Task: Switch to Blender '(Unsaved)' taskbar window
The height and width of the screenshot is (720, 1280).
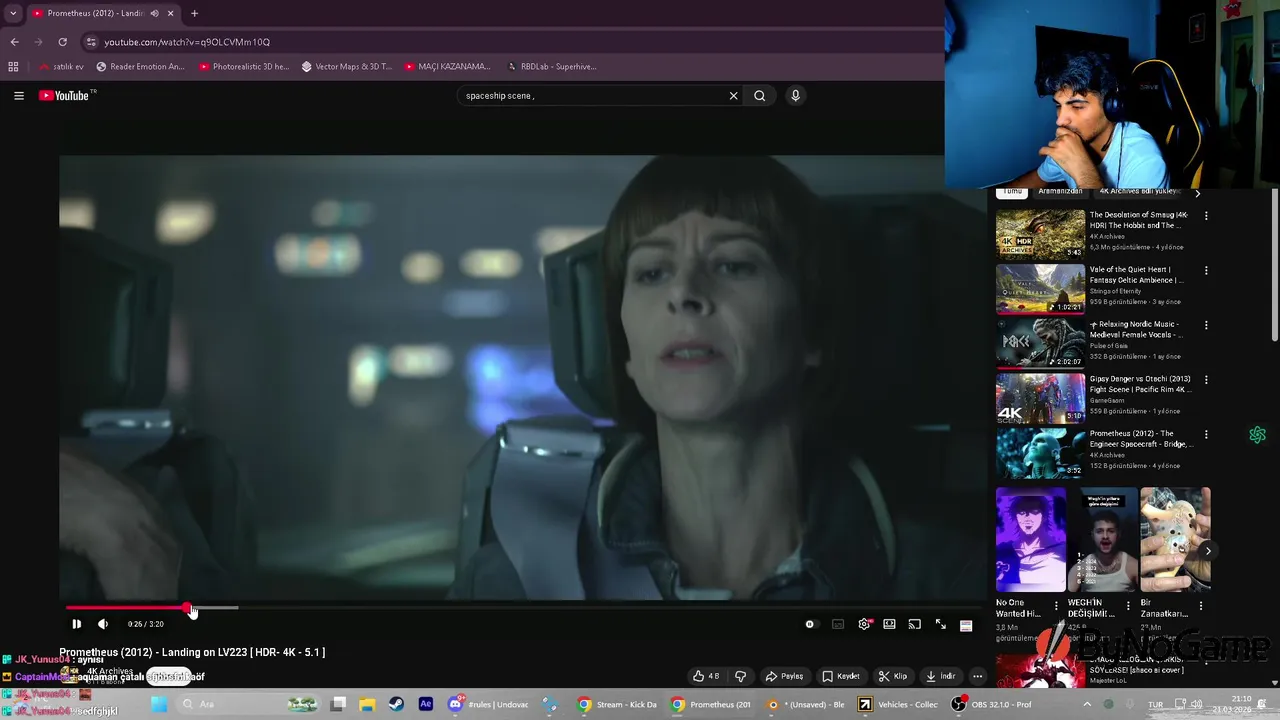Action: [806, 704]
